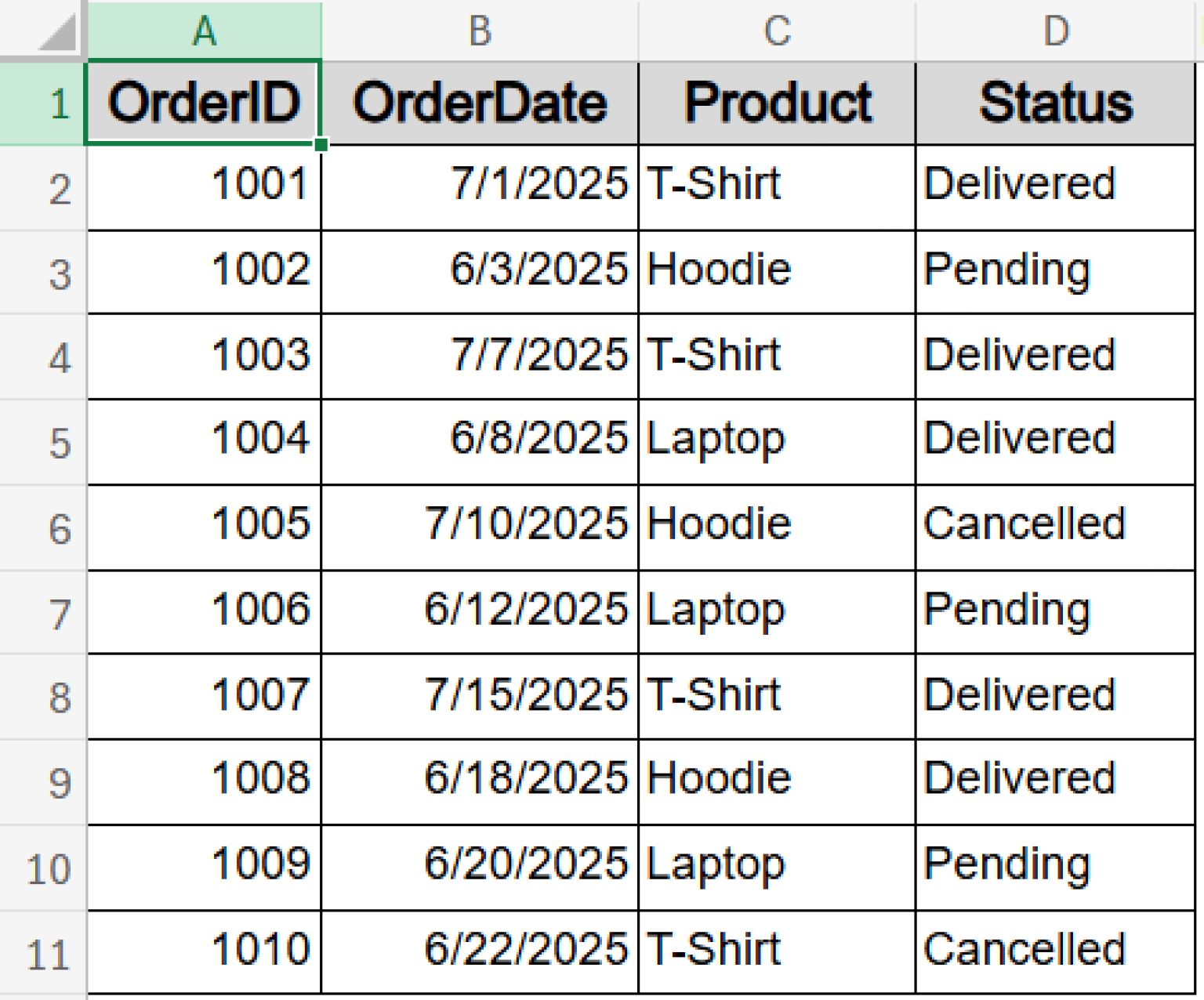Screen dimensions: 1204x1000
Task: Click the cell with date 7/15/2025
Action: pos(478,696)
